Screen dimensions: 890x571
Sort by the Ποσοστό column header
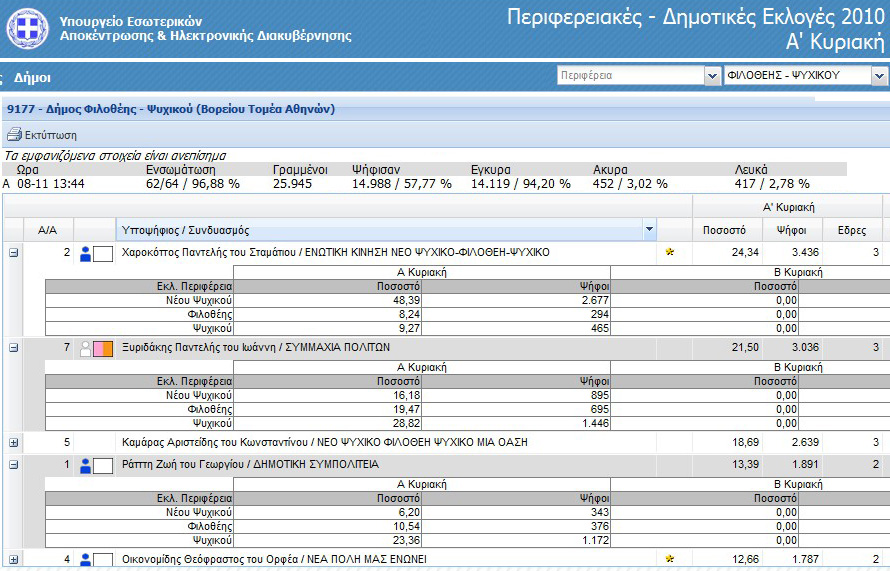(724, 230)
